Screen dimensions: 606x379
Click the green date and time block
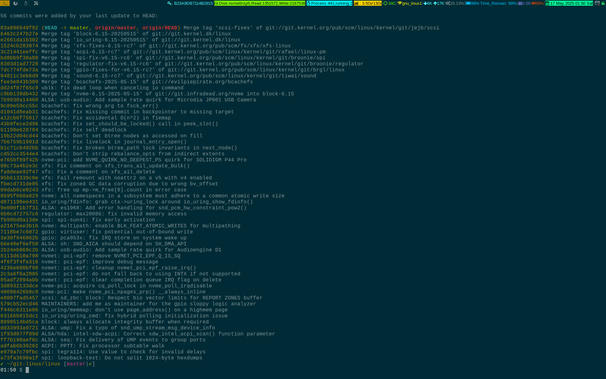coord(569,3)
